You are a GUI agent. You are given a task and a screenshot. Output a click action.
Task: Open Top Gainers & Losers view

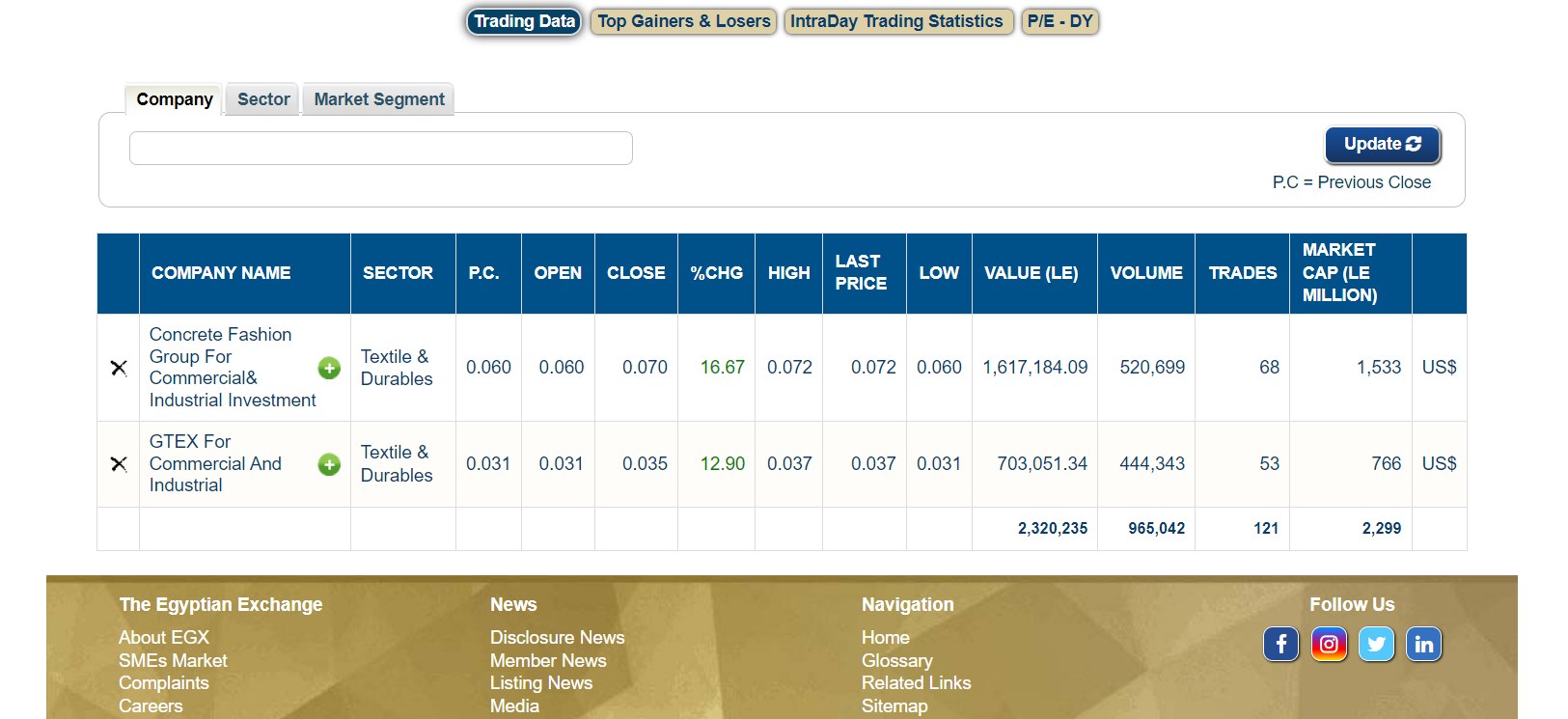(683, 21)
